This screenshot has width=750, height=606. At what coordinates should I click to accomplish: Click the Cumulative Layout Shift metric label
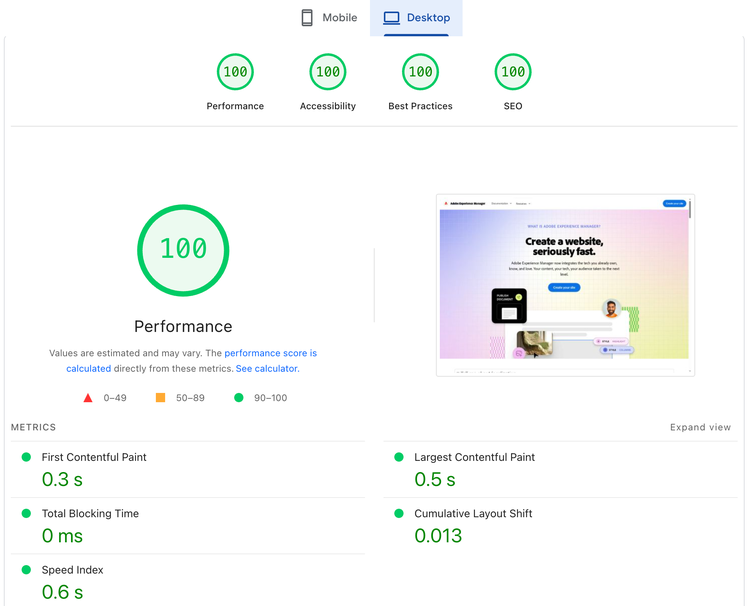(x=473, y=513)
